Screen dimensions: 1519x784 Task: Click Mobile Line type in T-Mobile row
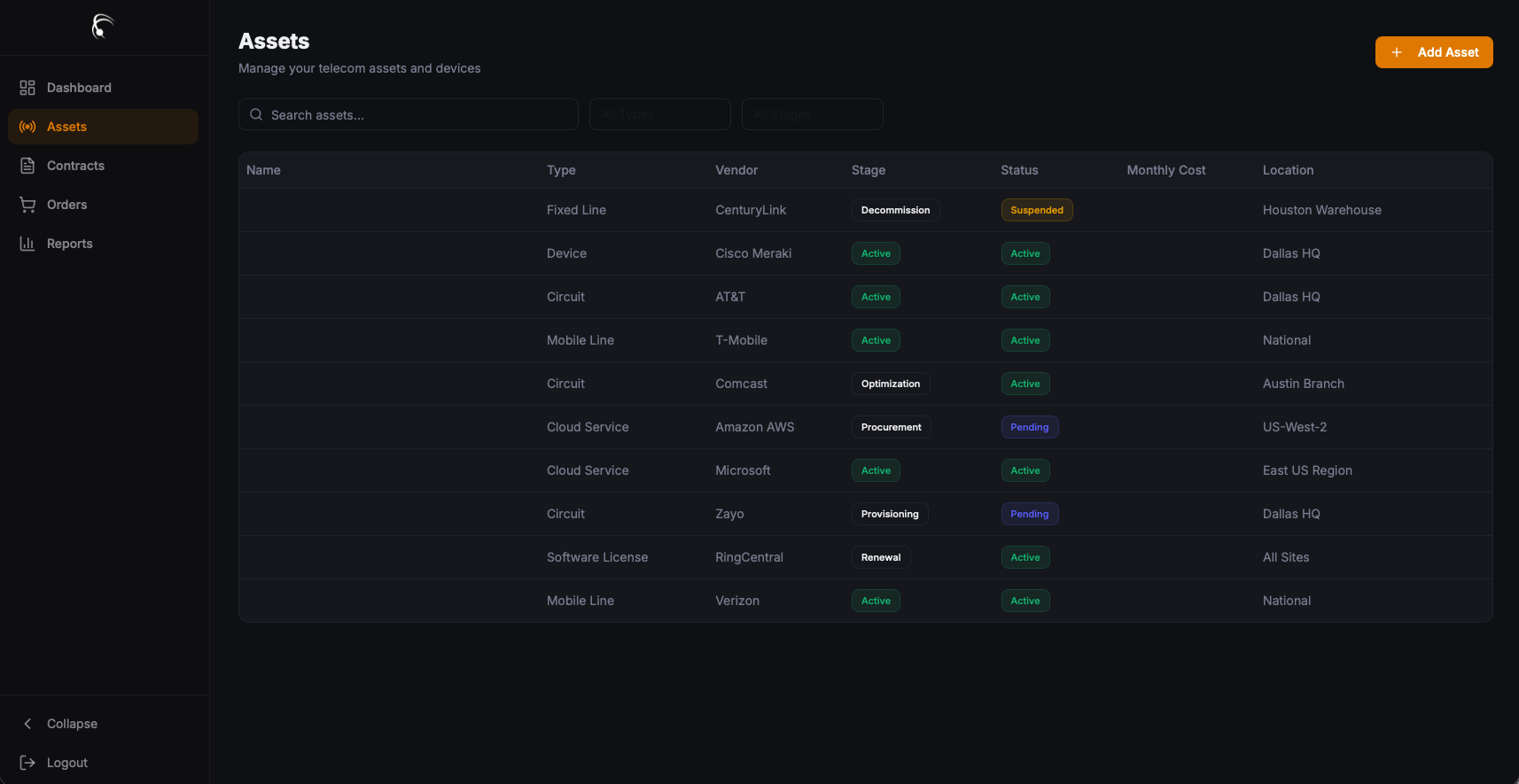click(x=580, y=340)
